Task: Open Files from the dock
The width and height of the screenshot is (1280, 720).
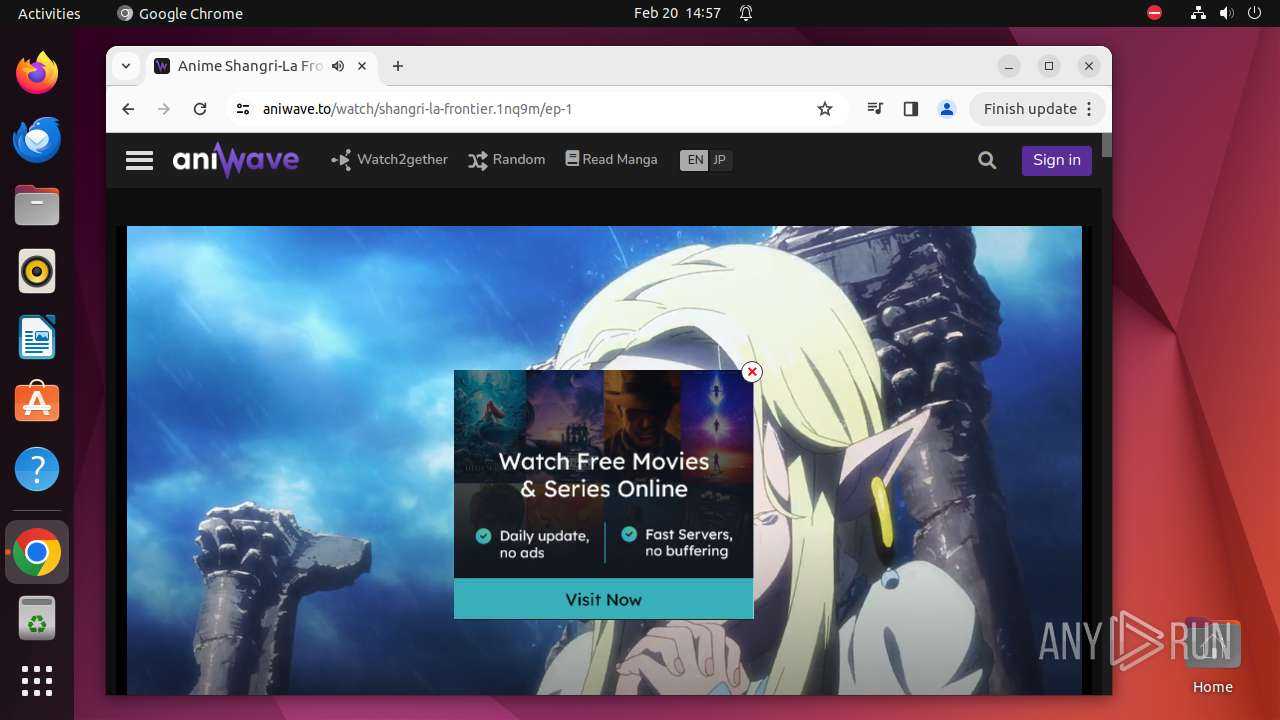Action: click(x=37, y=205)
